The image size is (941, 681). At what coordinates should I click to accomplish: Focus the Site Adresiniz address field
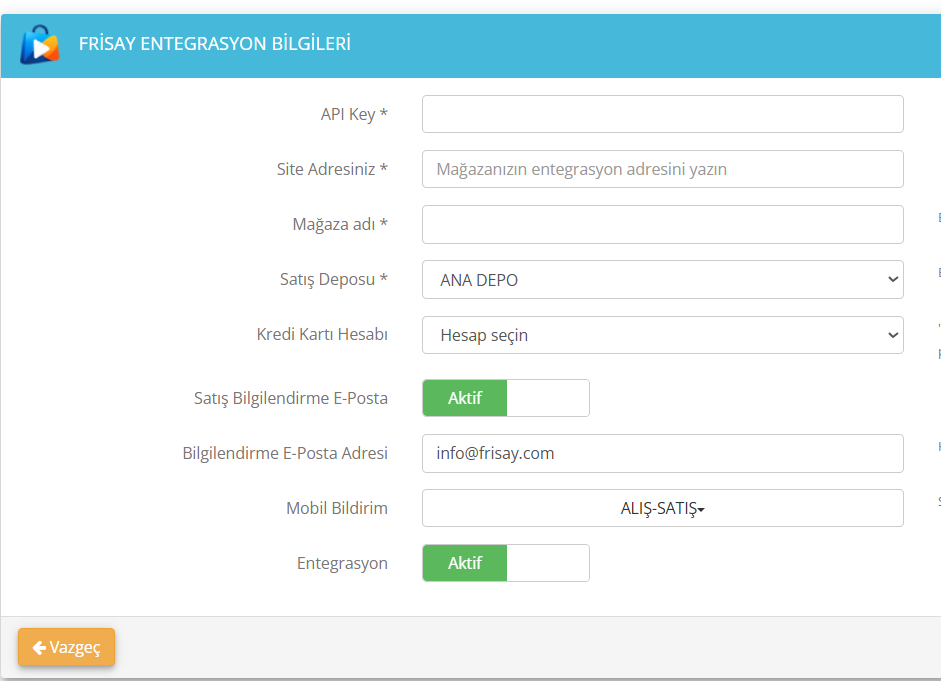click(x=663, y=169)
